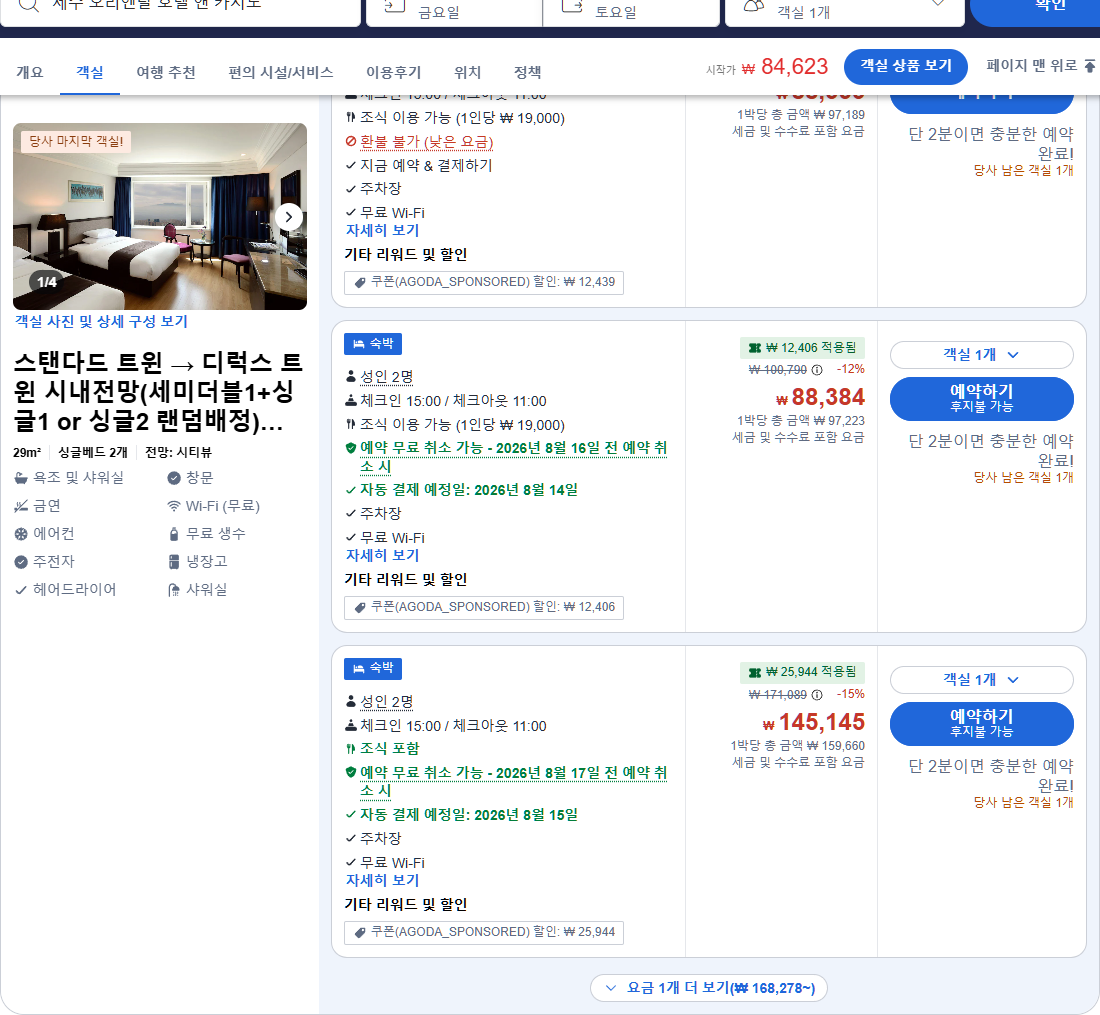Click 자세히 보기 above ₩12,406 coupon
1100x1015 pixels.
382,555
